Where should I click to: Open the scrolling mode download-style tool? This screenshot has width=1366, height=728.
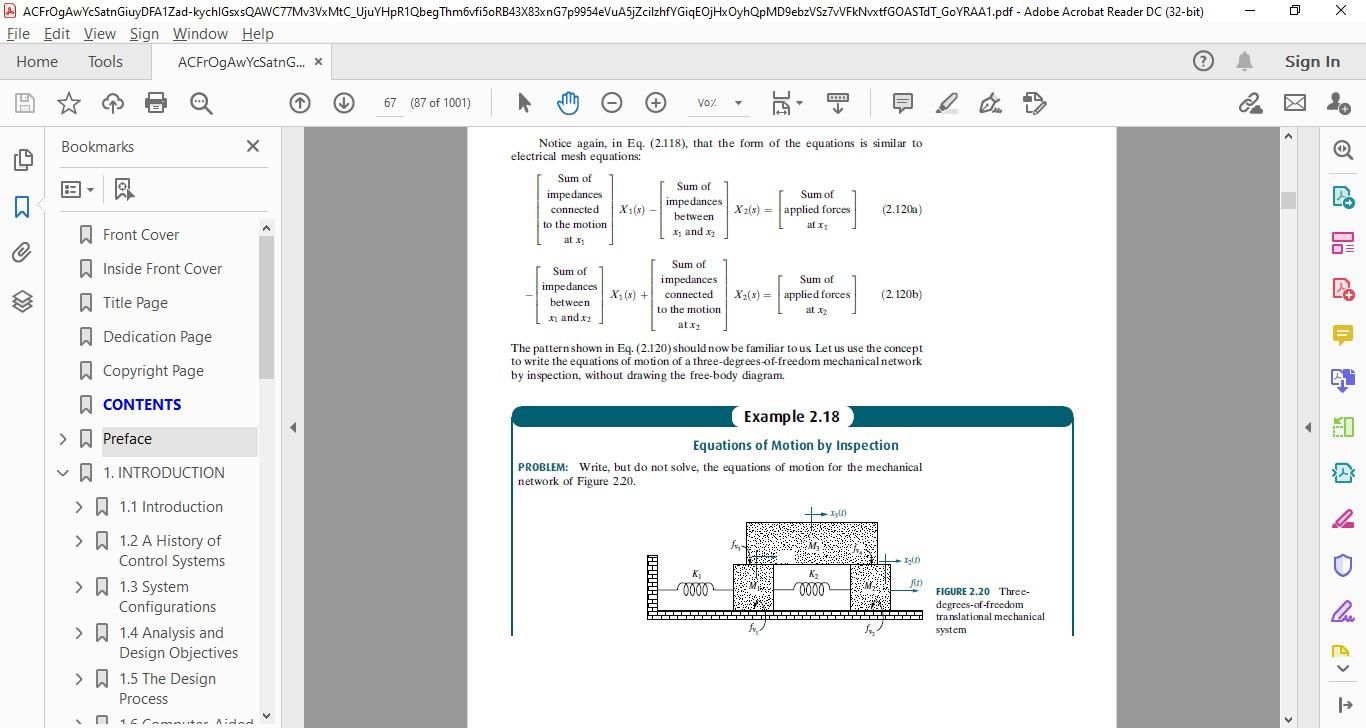[838, 103]
